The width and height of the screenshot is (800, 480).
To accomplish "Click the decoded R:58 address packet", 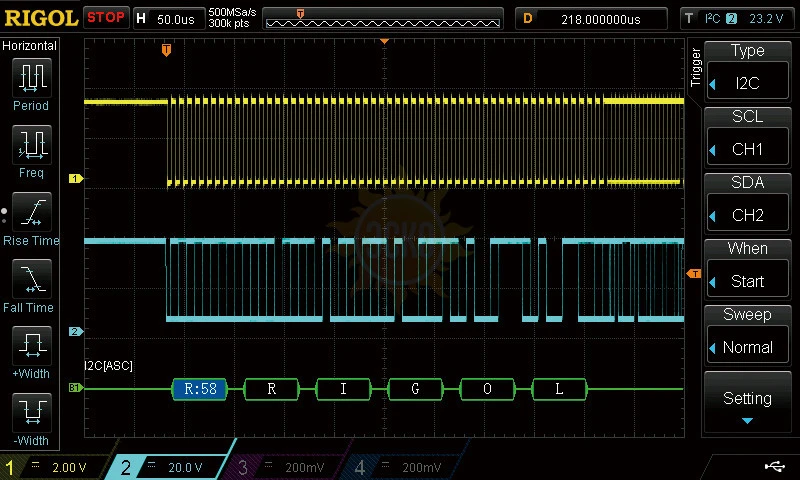I will [200, 389].
